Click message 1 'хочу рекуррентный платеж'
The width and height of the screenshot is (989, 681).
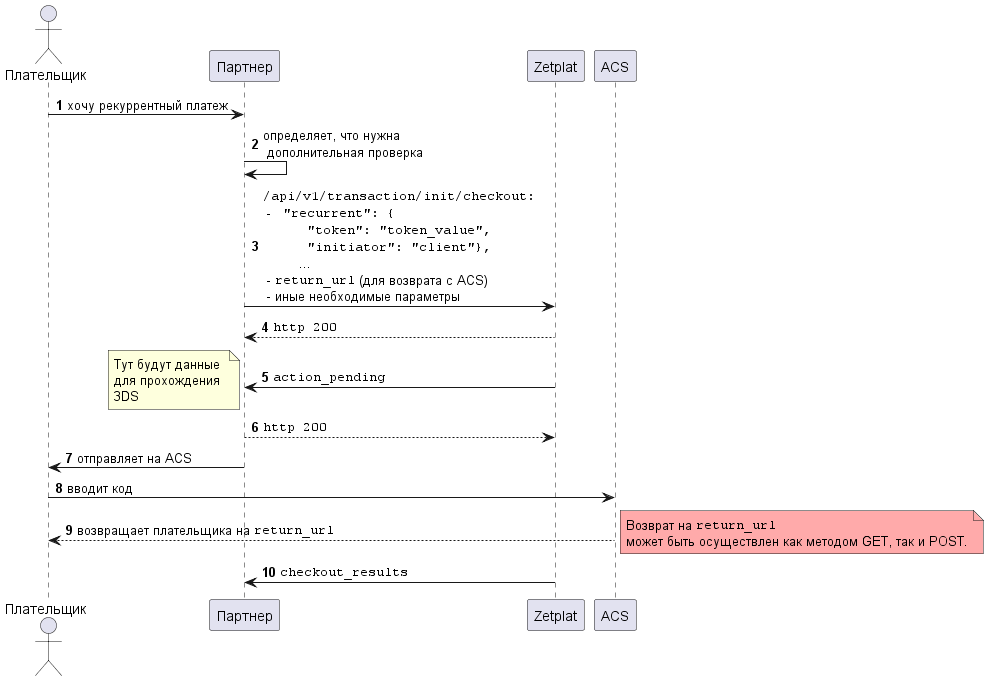point(148,105)
